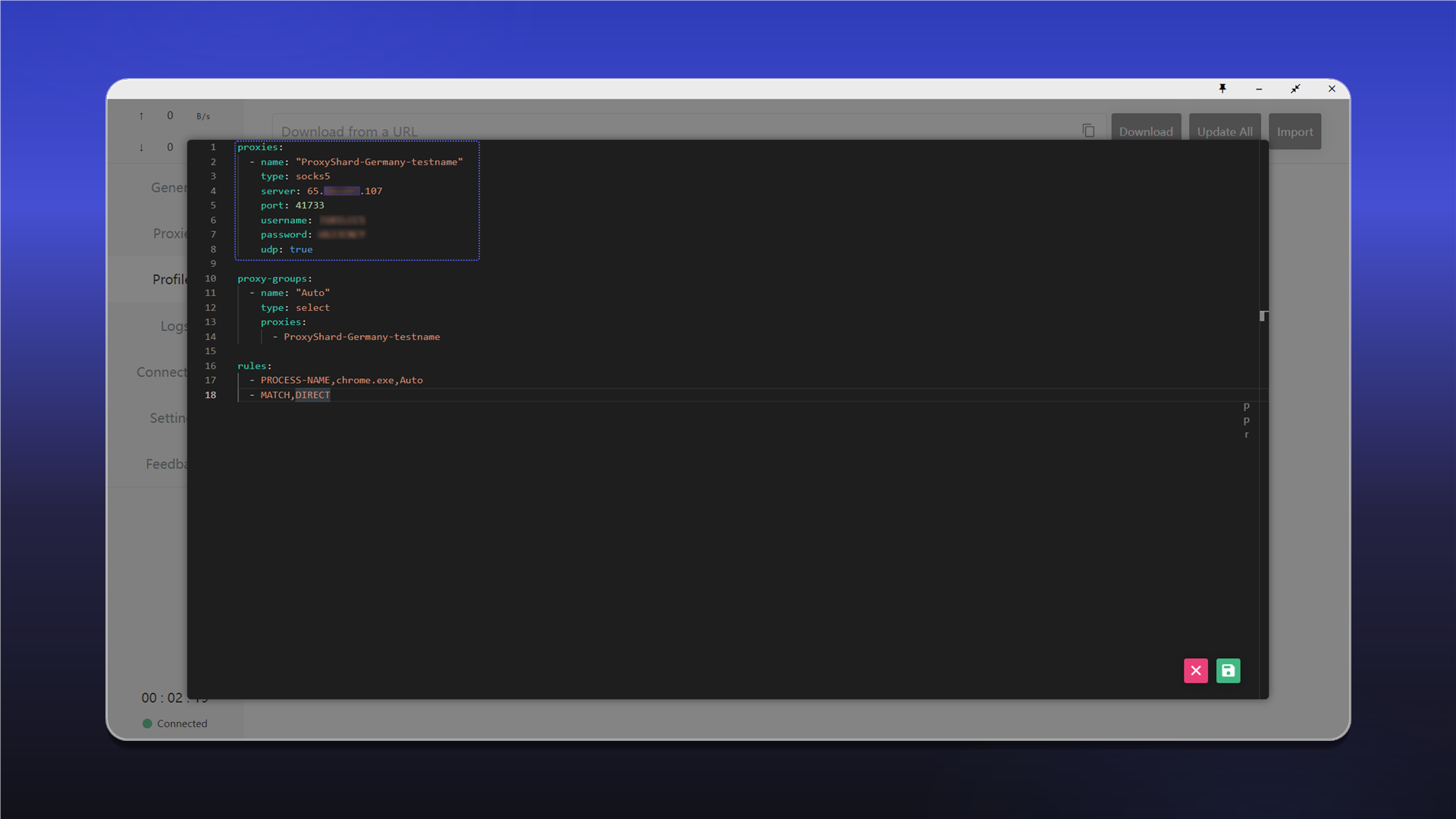Click the 'username:' key on line 6
The width and height of the screenshot is (1456, 819).
287,220
